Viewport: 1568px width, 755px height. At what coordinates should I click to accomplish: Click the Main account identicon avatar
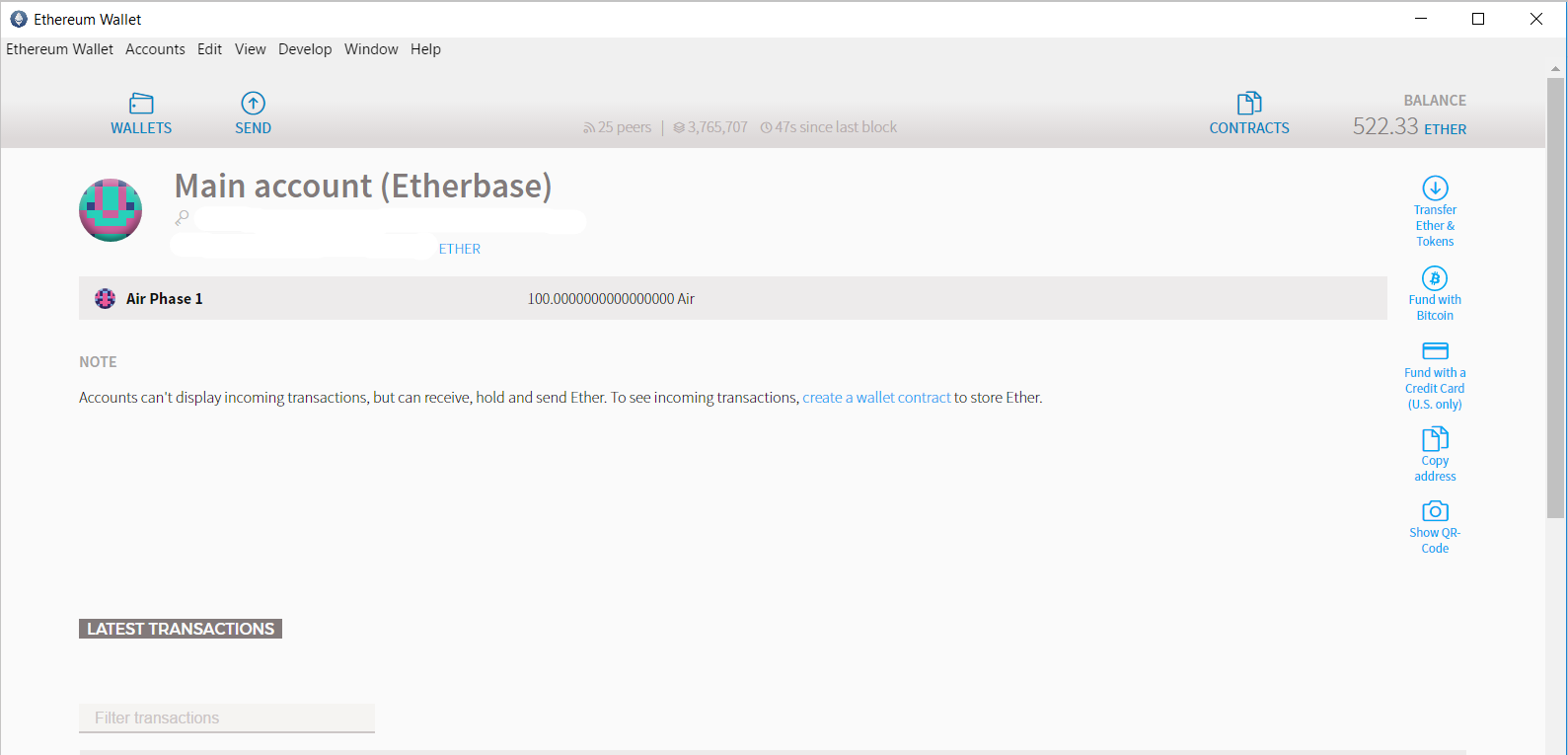111,210
